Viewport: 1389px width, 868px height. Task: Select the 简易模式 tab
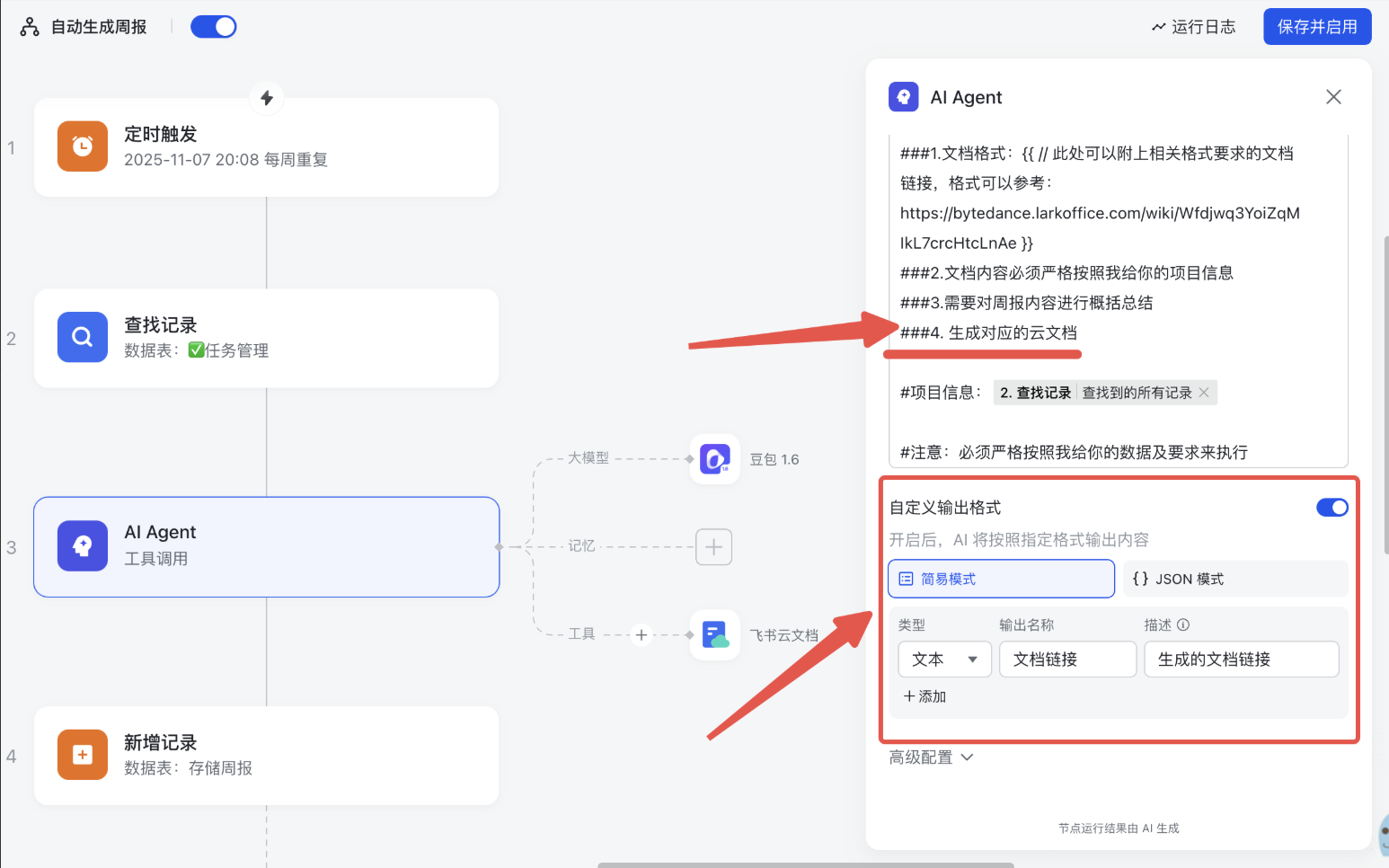1001,579
